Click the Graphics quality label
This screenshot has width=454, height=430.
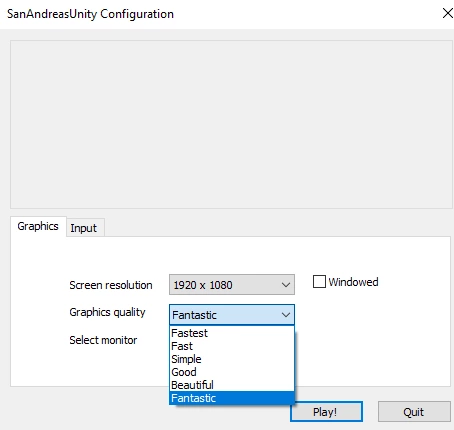click(x=107, y=312)
